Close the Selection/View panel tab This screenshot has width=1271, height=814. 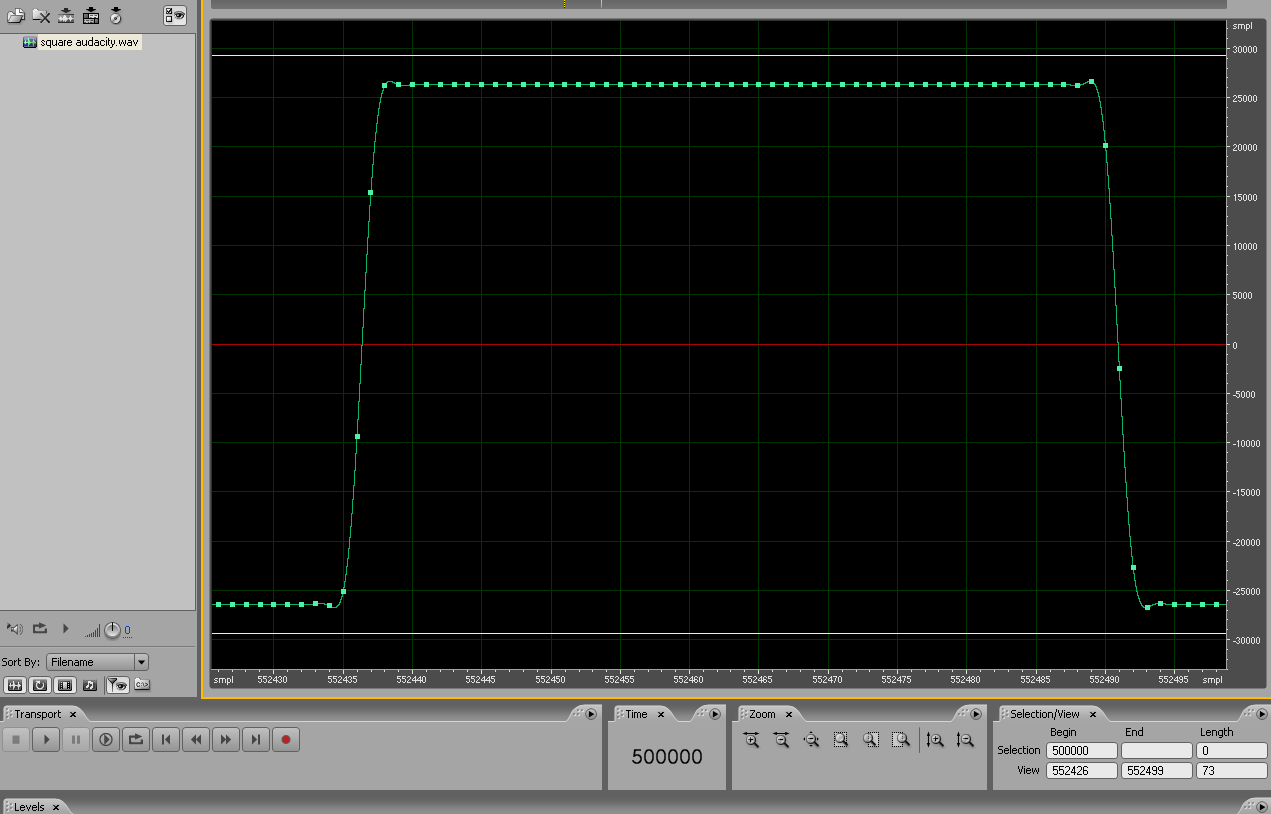pyautogui.click(x=1092, y=715)
